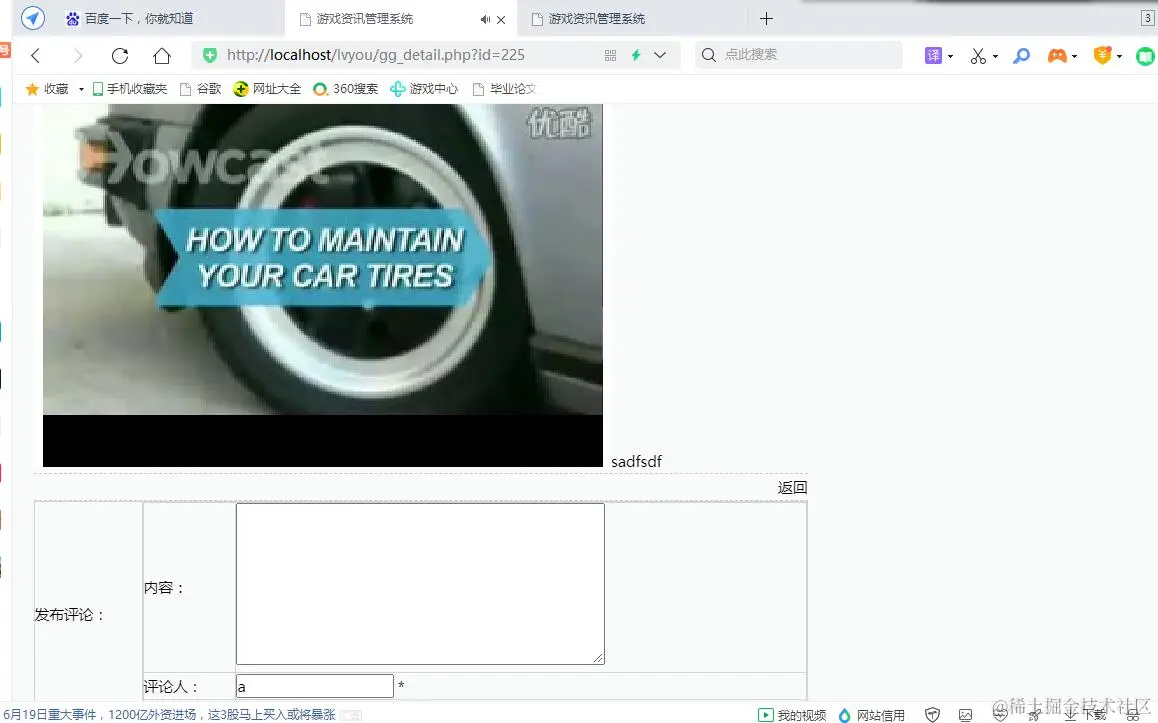Screen dimensions: 1158x723
Task: Open the 收藏 favorites star
Action: click(32, 89)
